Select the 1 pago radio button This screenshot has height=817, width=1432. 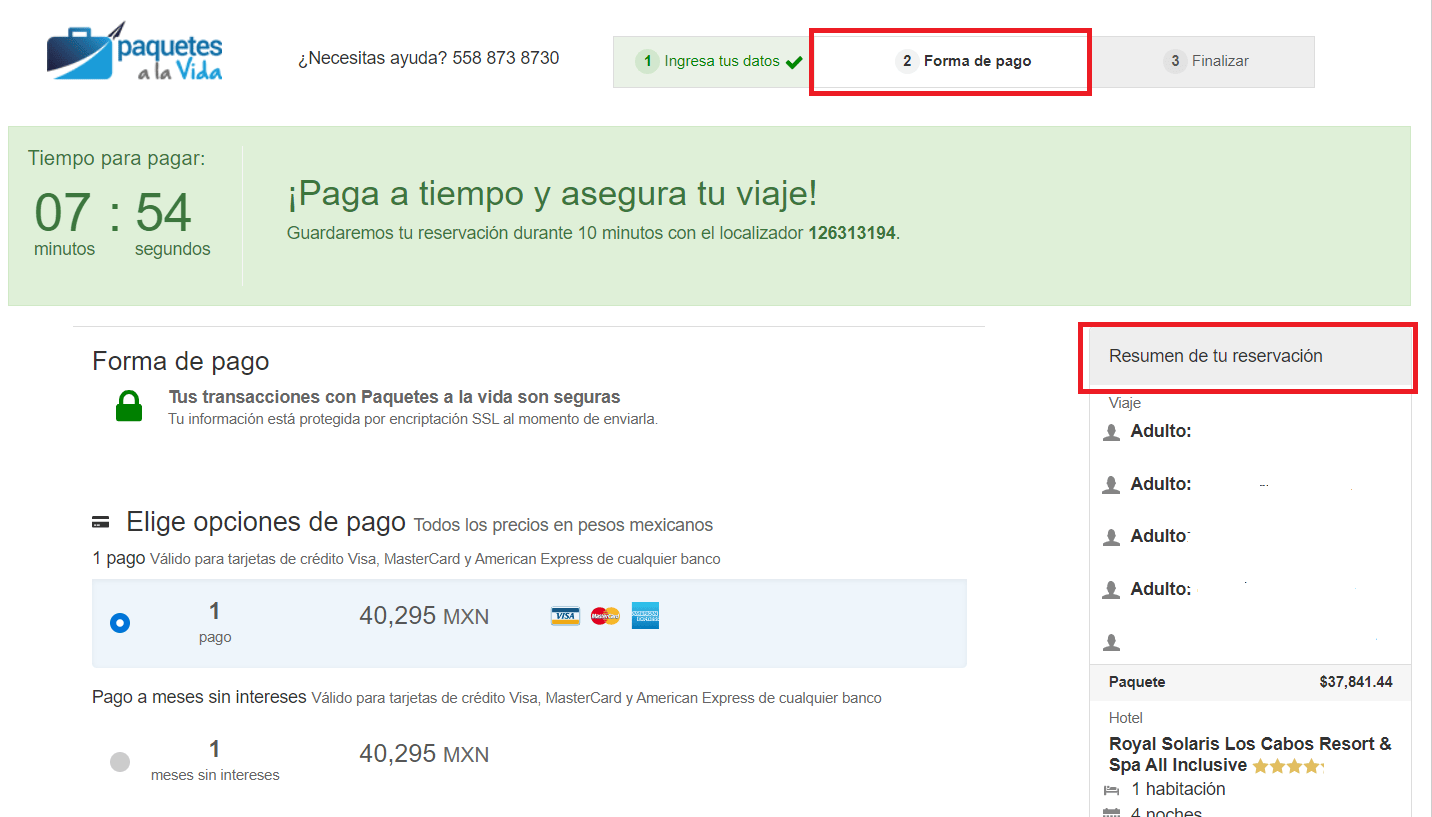pos(120,623)
